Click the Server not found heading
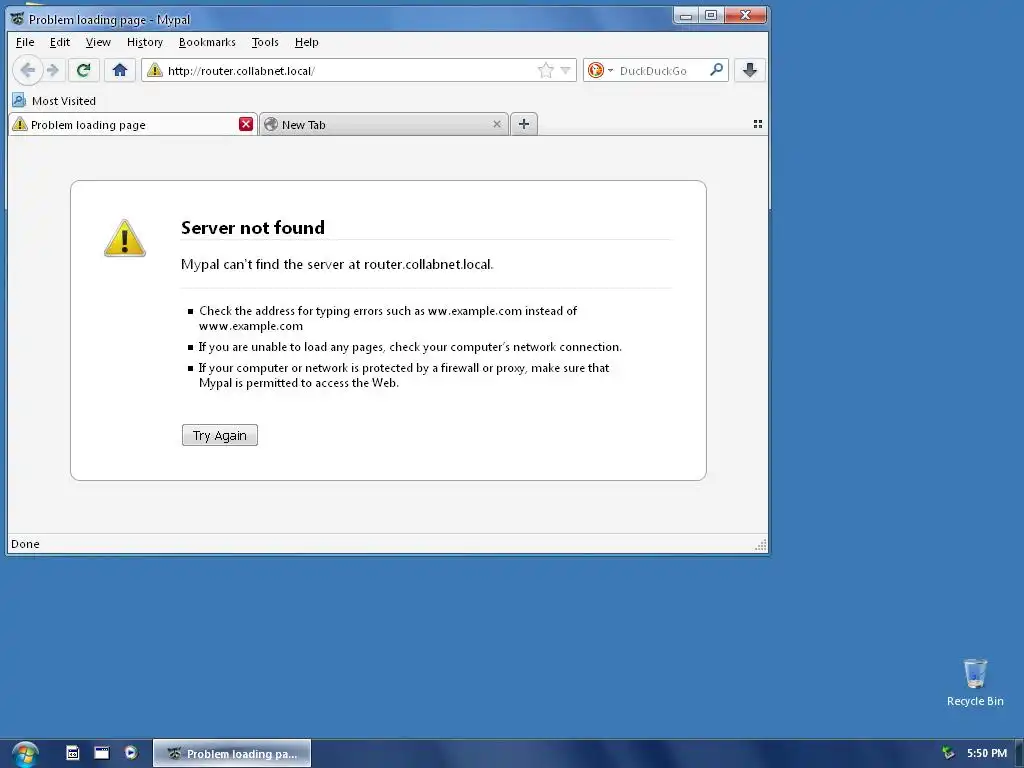 click(x=253, y=227)
